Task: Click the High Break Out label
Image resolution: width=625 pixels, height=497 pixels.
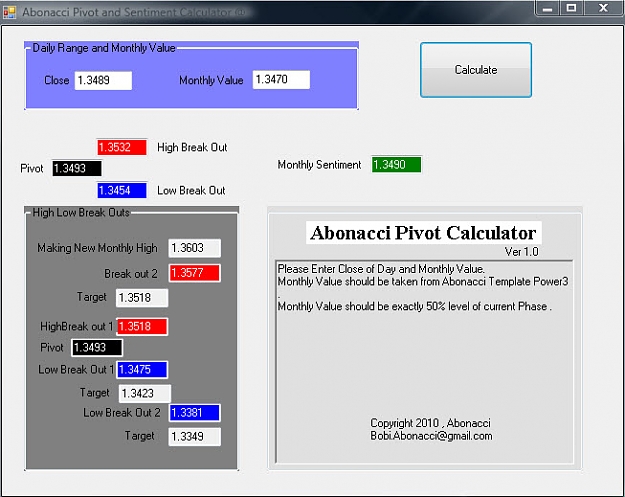Action: [192, 147]
